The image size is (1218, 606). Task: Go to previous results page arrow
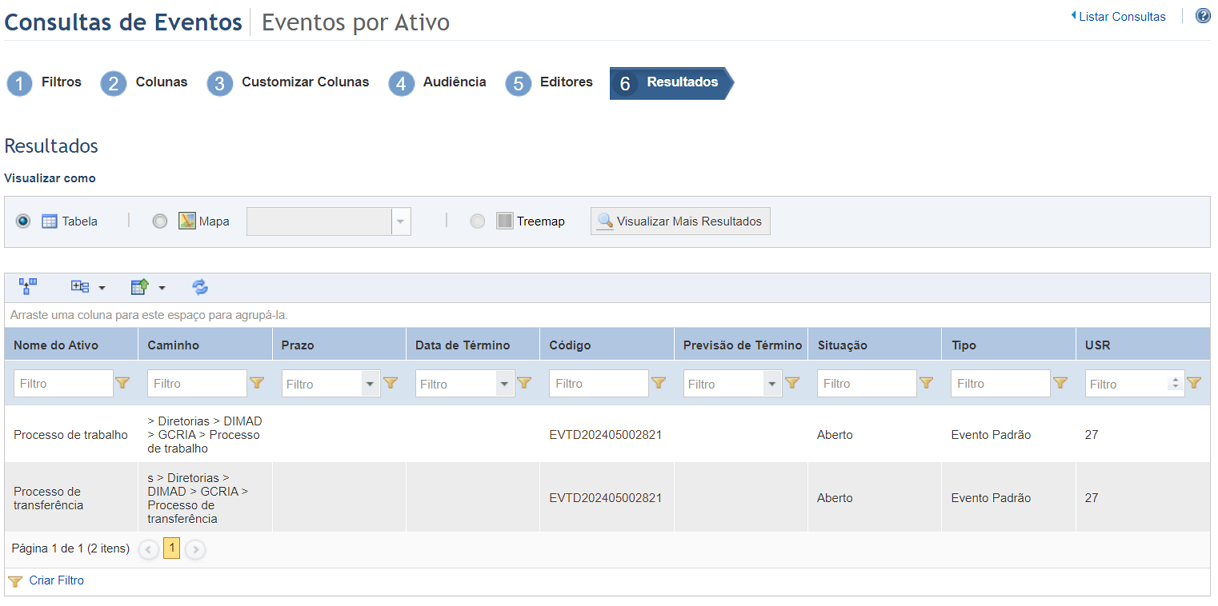(x=148, y=549)
